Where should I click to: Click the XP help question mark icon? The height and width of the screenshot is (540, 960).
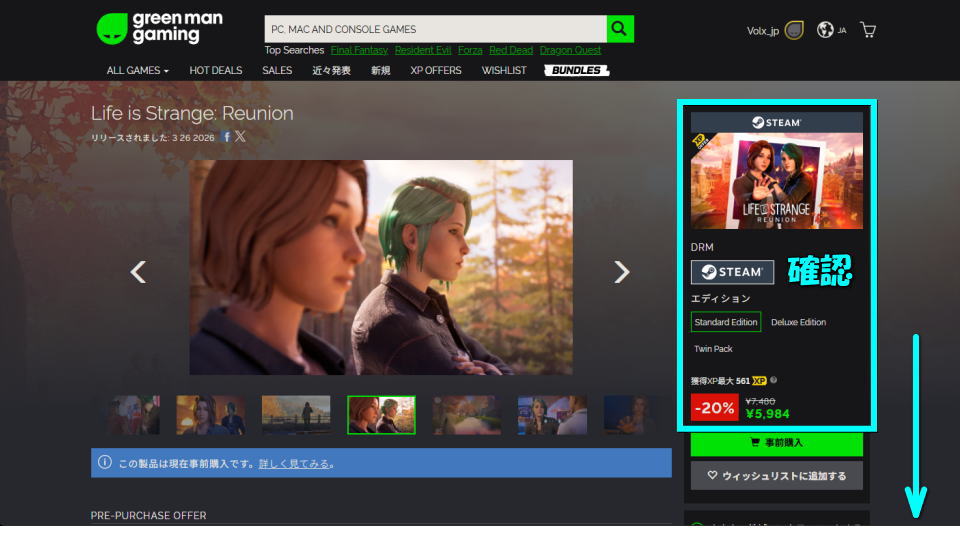(x=774, y=380)
